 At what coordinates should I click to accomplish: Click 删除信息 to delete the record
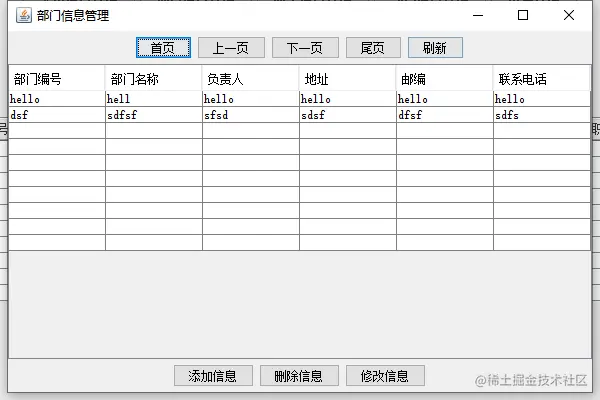[299, 376]
